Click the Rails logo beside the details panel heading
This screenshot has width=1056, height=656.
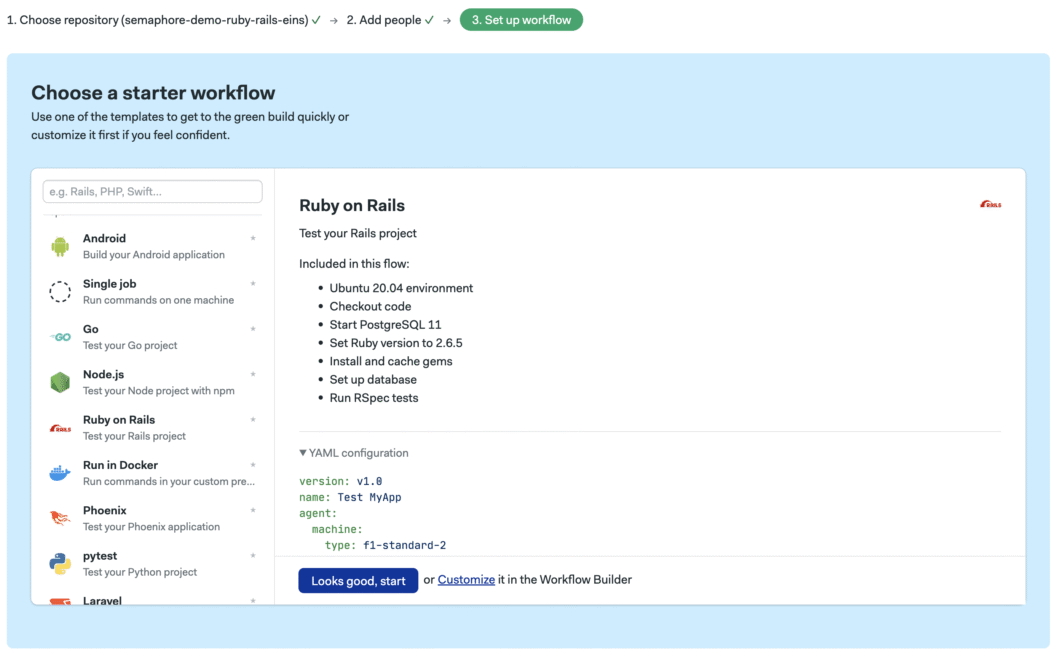(990, 204)
